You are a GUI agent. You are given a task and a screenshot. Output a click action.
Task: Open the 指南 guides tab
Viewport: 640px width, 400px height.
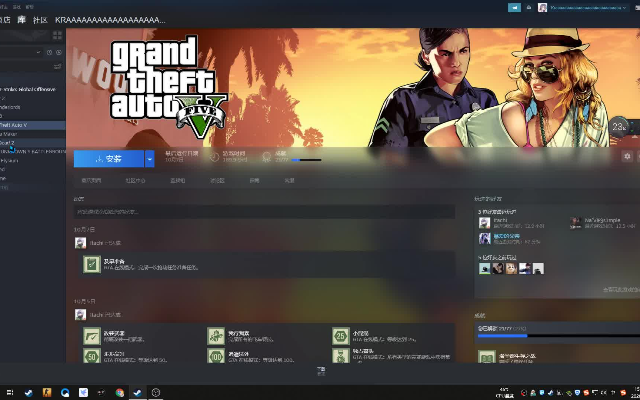pyautogui.click(x=254, y=180)
